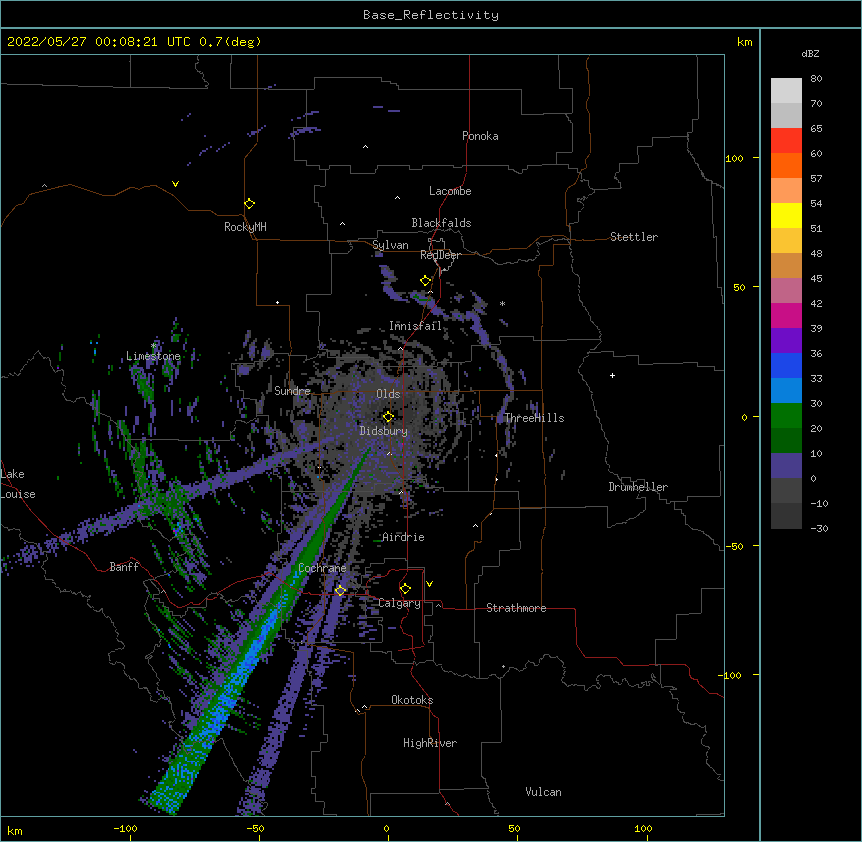Screen dimensions: 862x842
Task: Click the timestamp 2022/05/27 00:08:21 UTC
Action: pos(98,42)
